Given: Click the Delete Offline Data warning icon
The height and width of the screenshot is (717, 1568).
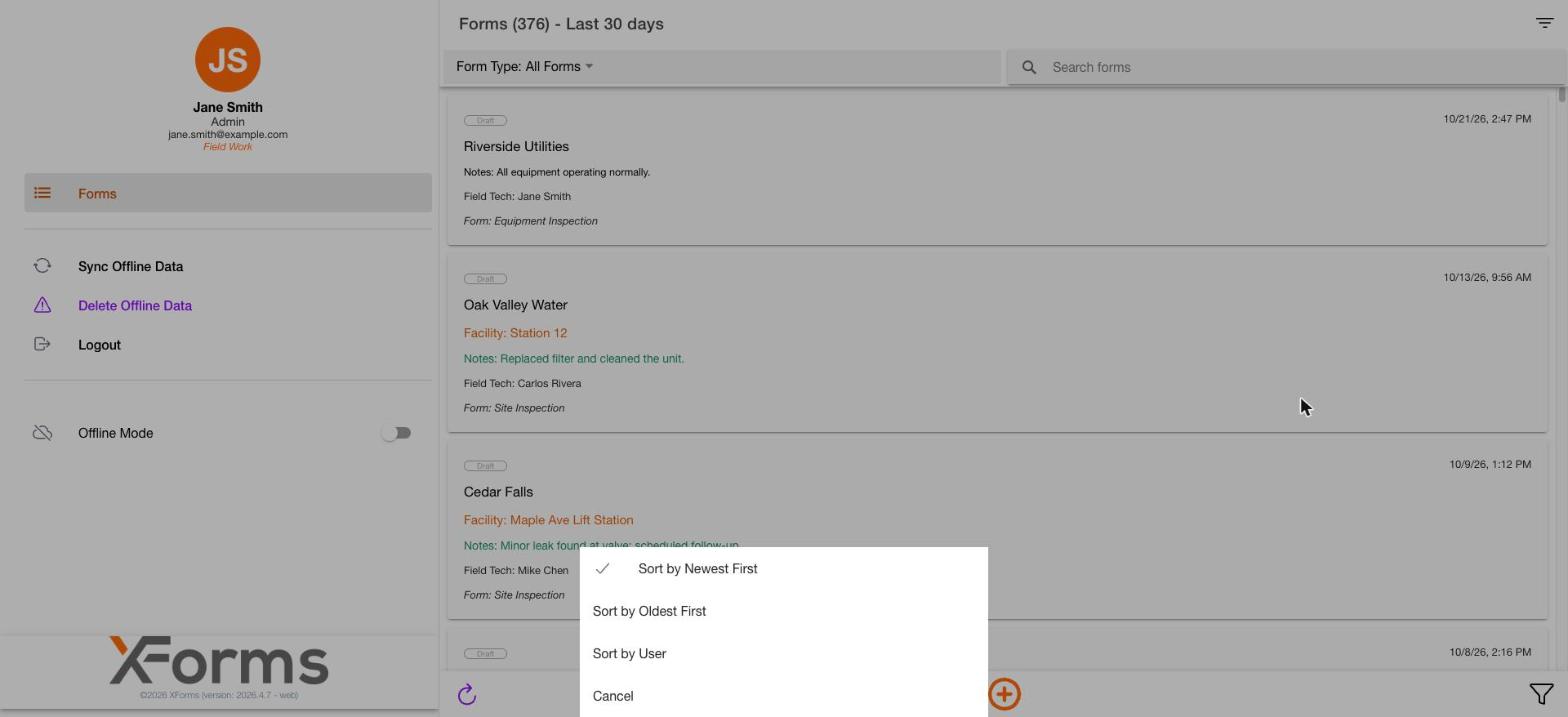Looking at the screenshot, I should point(42,305).
